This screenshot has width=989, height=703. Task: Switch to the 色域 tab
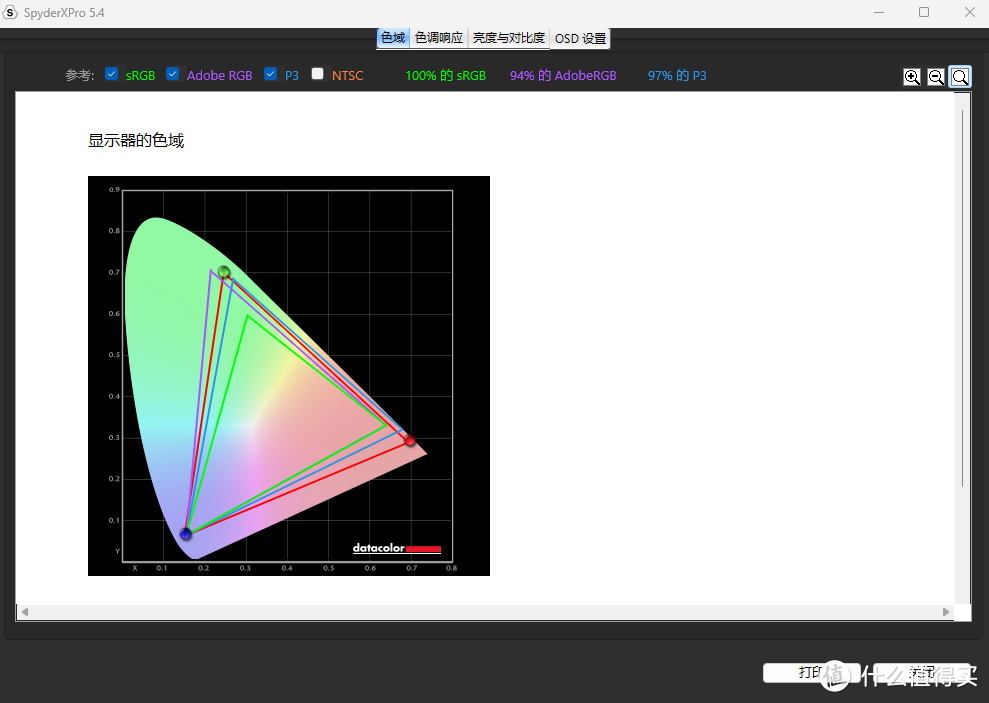click(x=393, y=38)
